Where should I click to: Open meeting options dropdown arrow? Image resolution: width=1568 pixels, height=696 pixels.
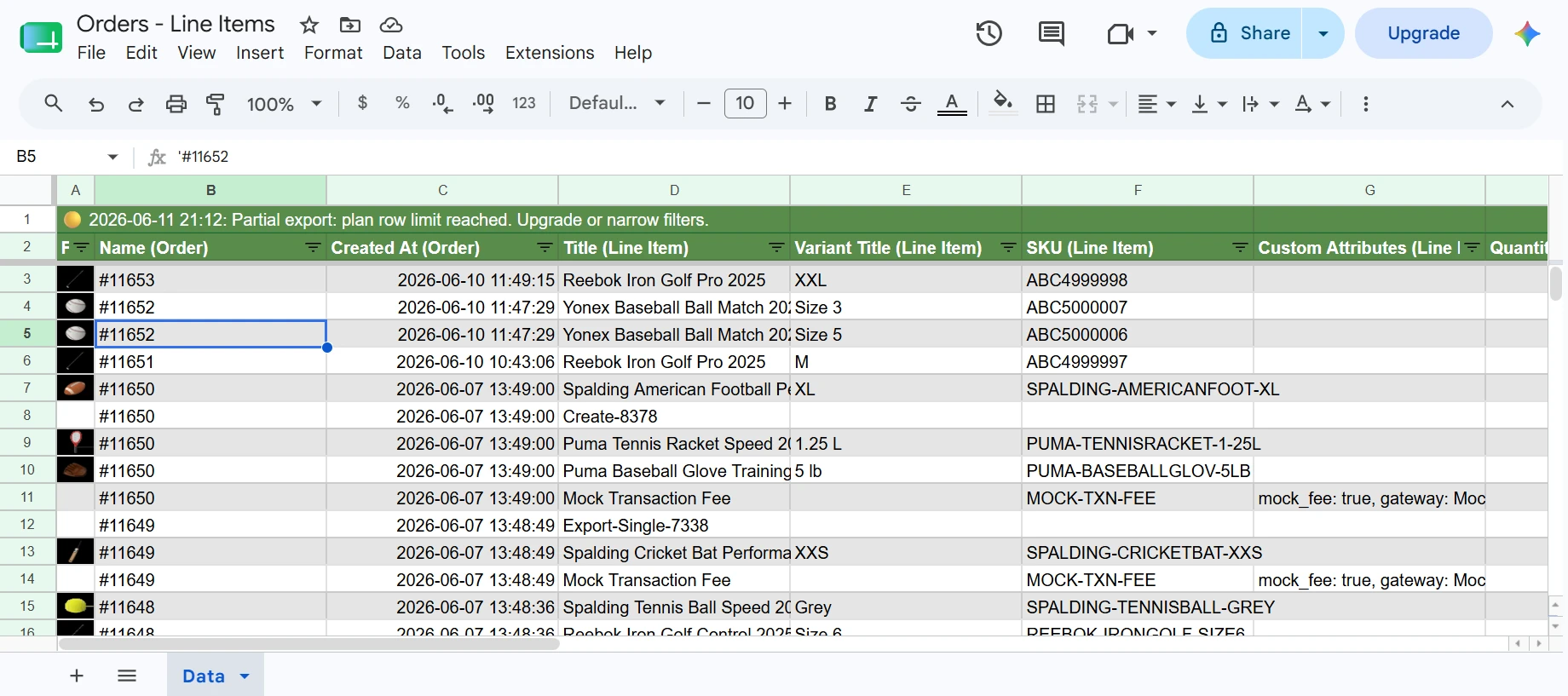[1152, 33]
